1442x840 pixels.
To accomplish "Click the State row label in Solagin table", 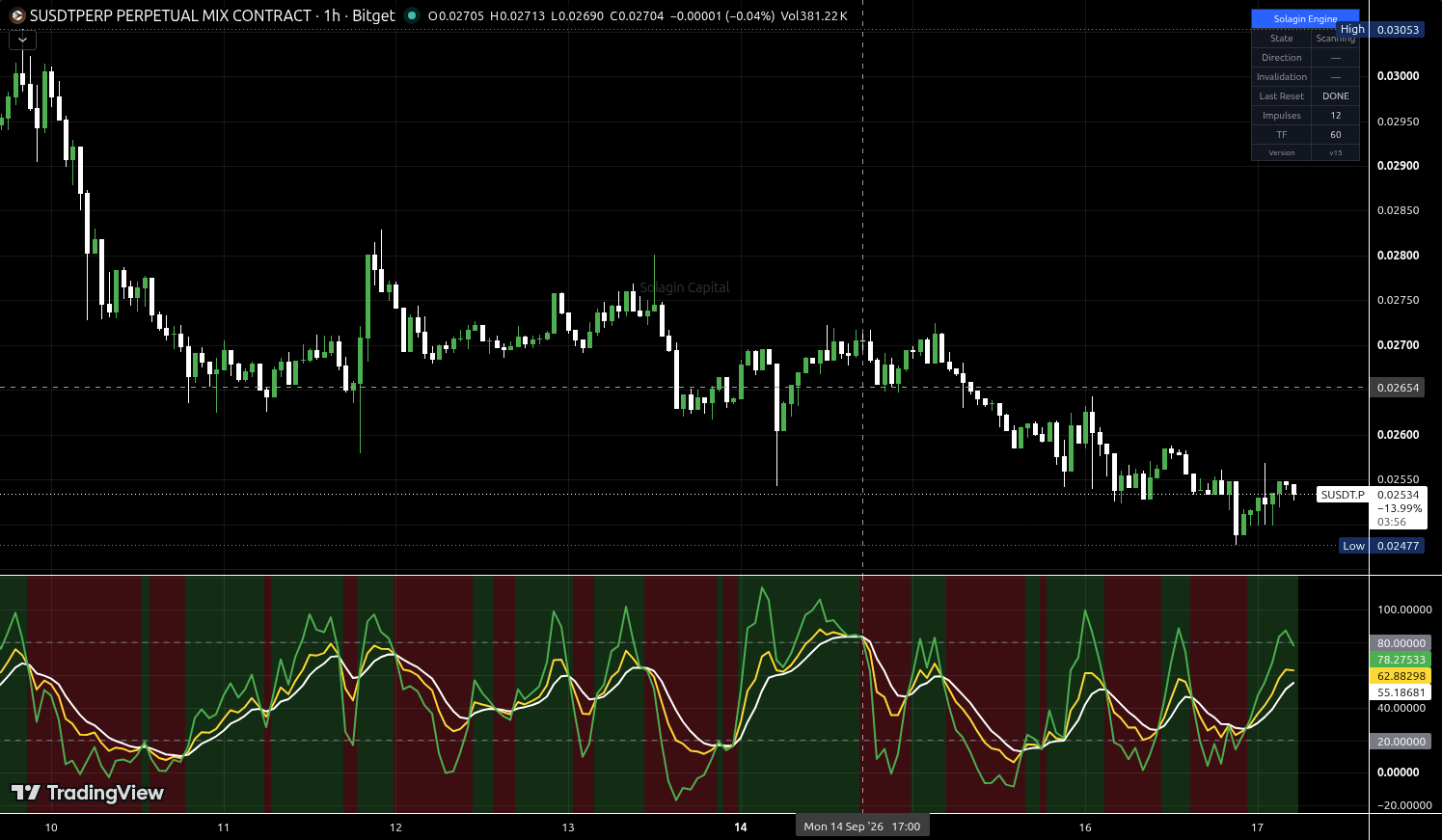I will [x=1281, y=39].
